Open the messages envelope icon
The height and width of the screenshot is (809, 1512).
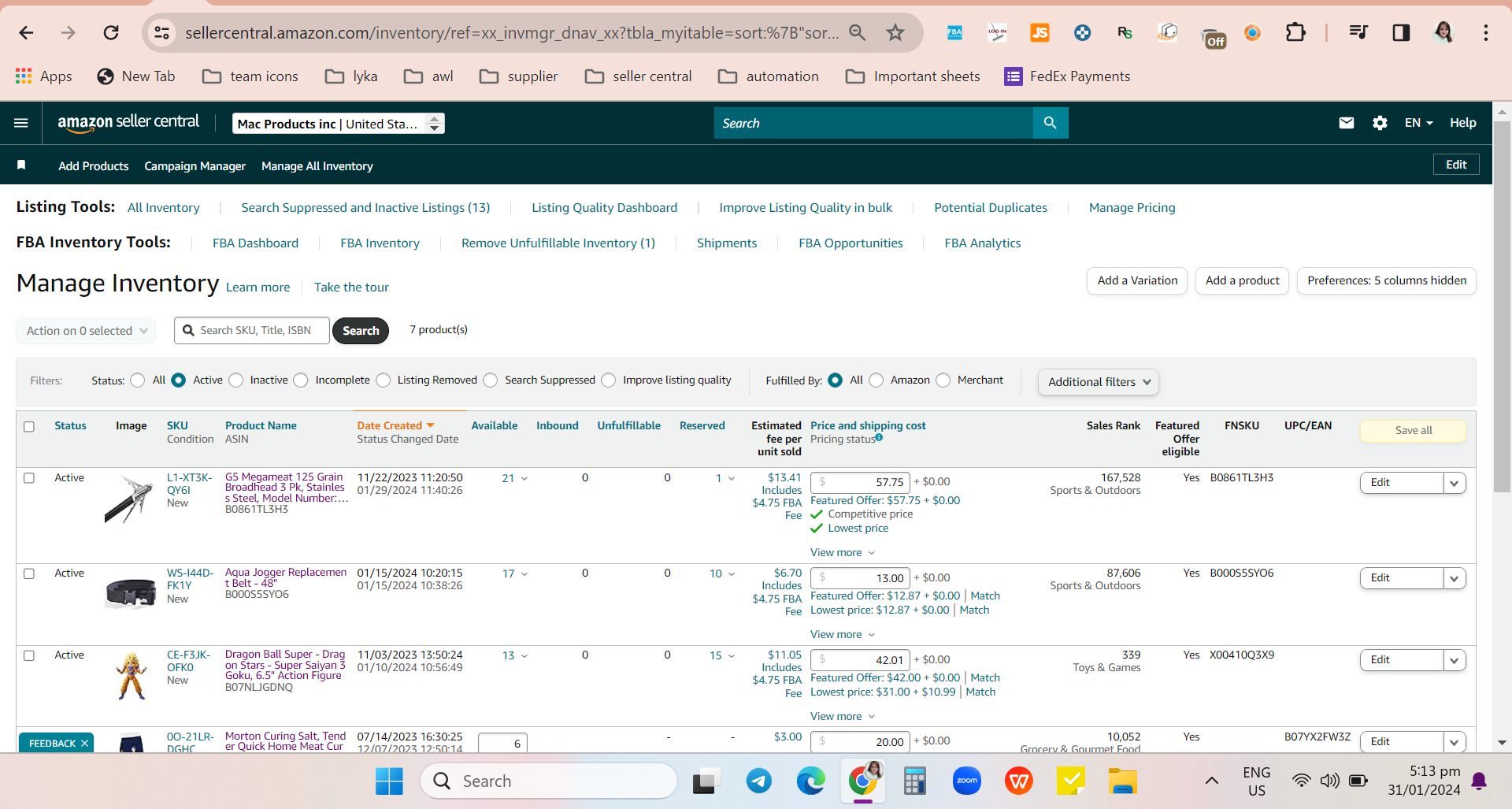(1347, 123)
